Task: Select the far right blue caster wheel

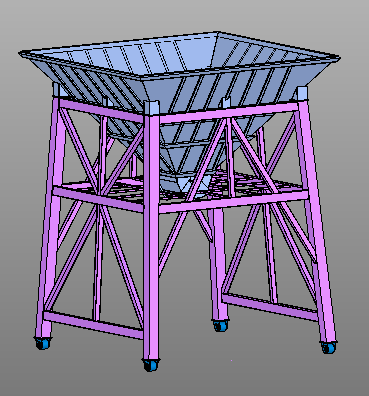Action: [328, 348]
